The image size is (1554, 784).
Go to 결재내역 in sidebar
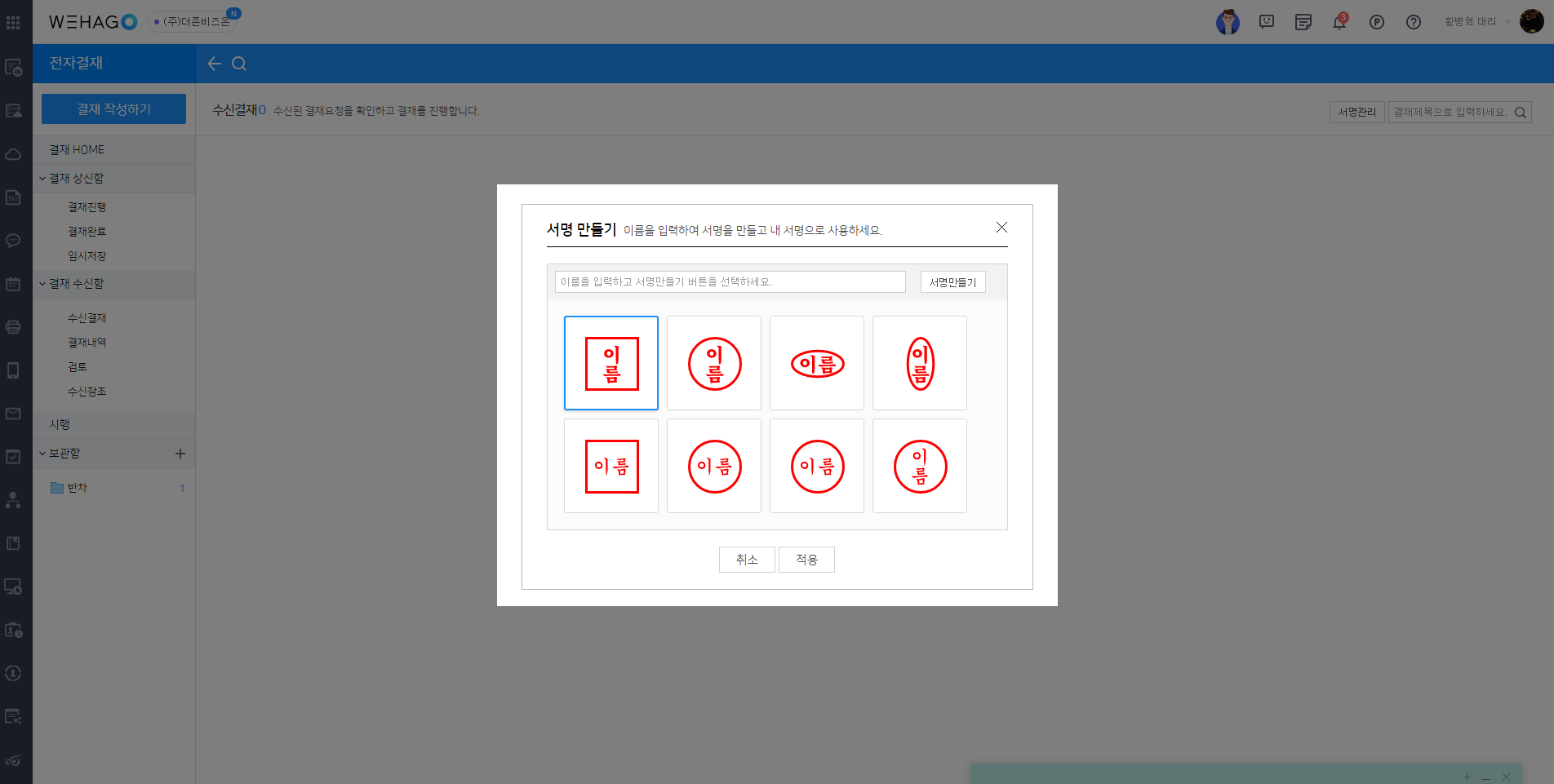(87, 343)
